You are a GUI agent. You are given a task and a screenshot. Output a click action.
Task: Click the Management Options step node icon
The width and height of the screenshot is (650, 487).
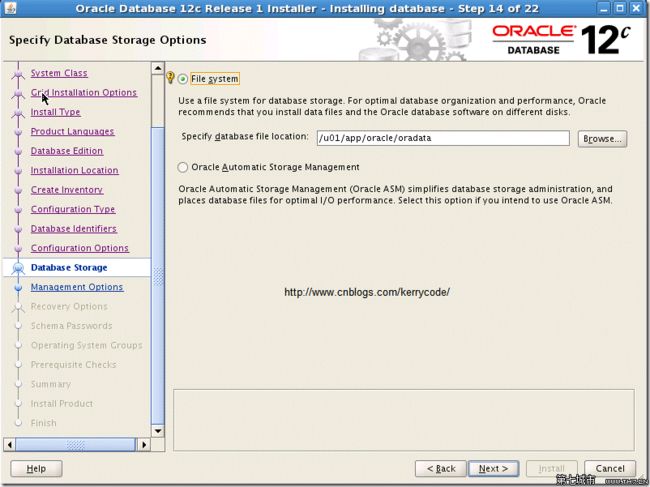click(x=18, y=287)
